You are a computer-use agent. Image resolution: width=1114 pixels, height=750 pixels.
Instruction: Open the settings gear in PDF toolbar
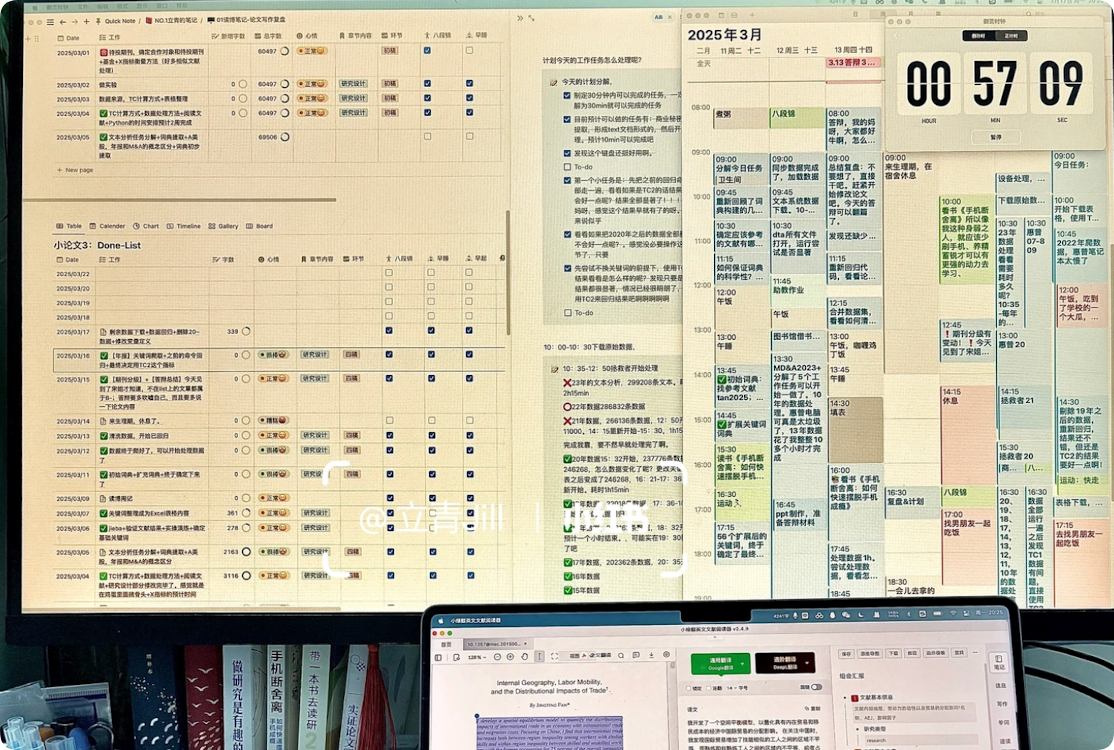(x=666, y=654)
